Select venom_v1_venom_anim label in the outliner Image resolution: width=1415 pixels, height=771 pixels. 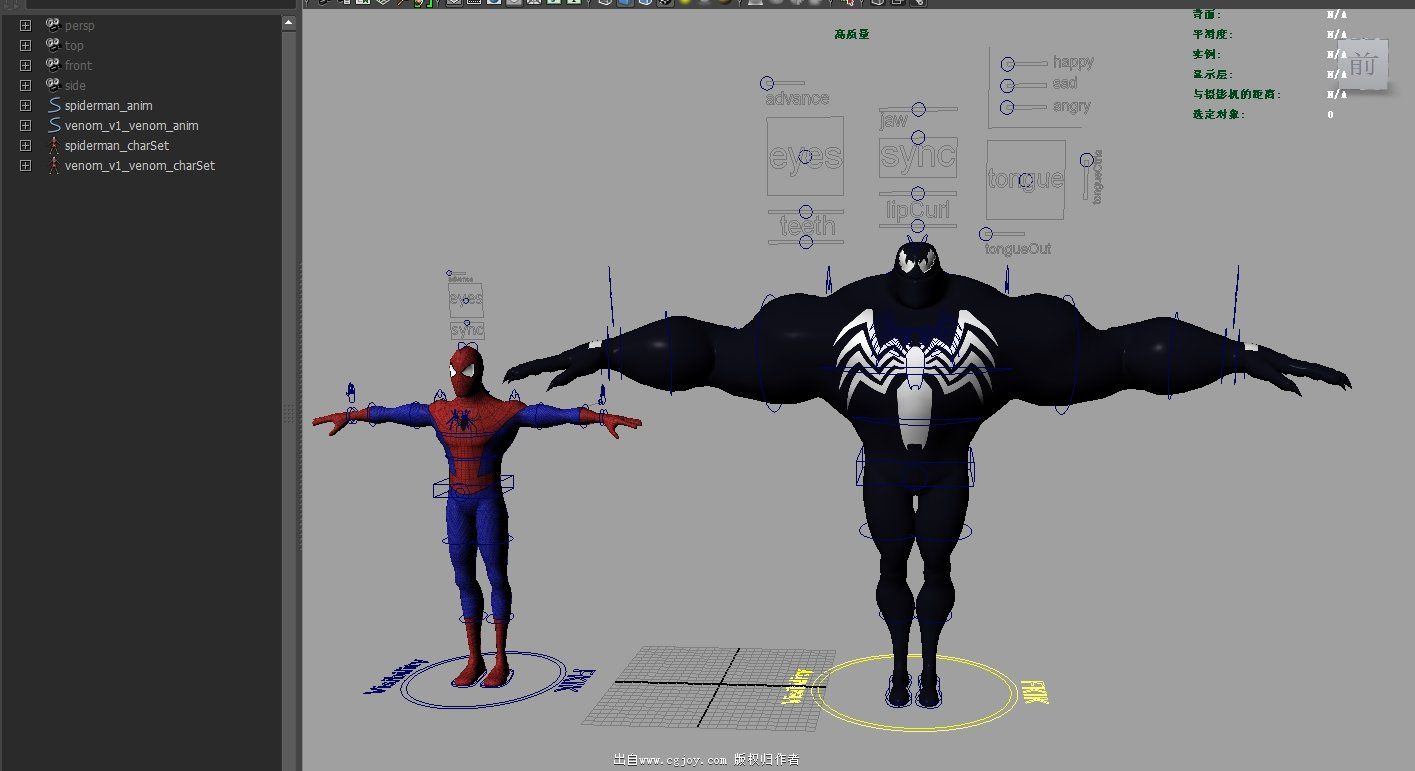coord(132,126)
